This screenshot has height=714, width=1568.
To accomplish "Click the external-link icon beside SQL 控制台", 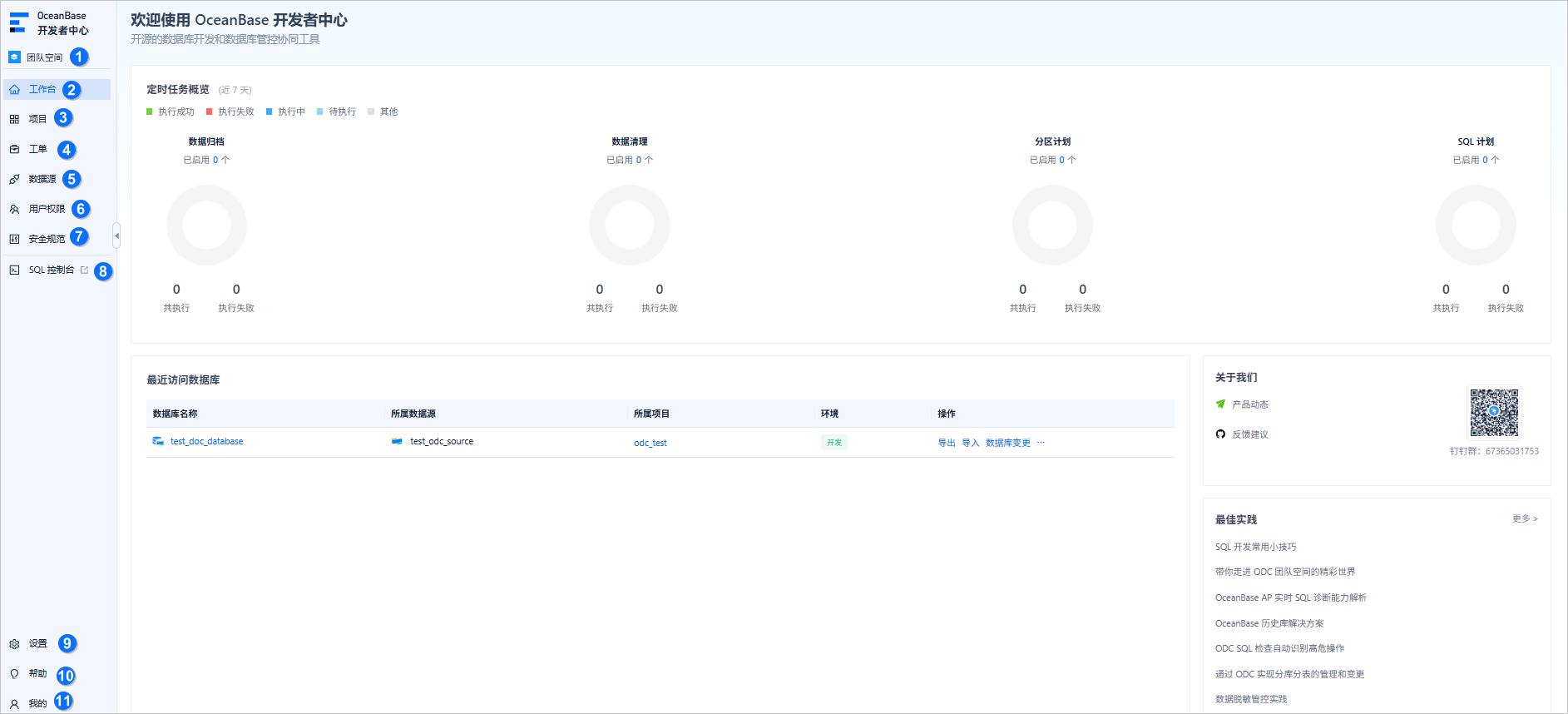I will coord(84,270).
